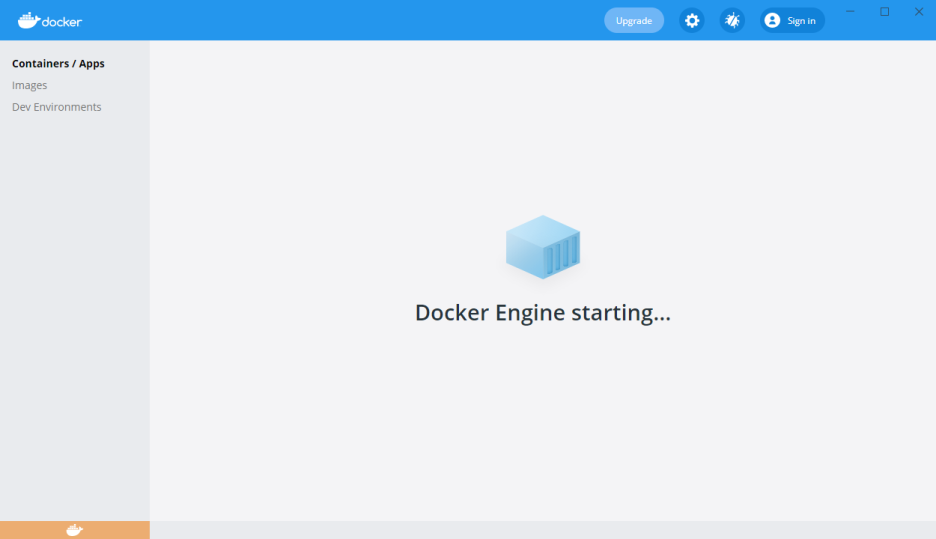Close the Docker Desktop window
This screenshot has width=936, height=539.
pos(919,11)
